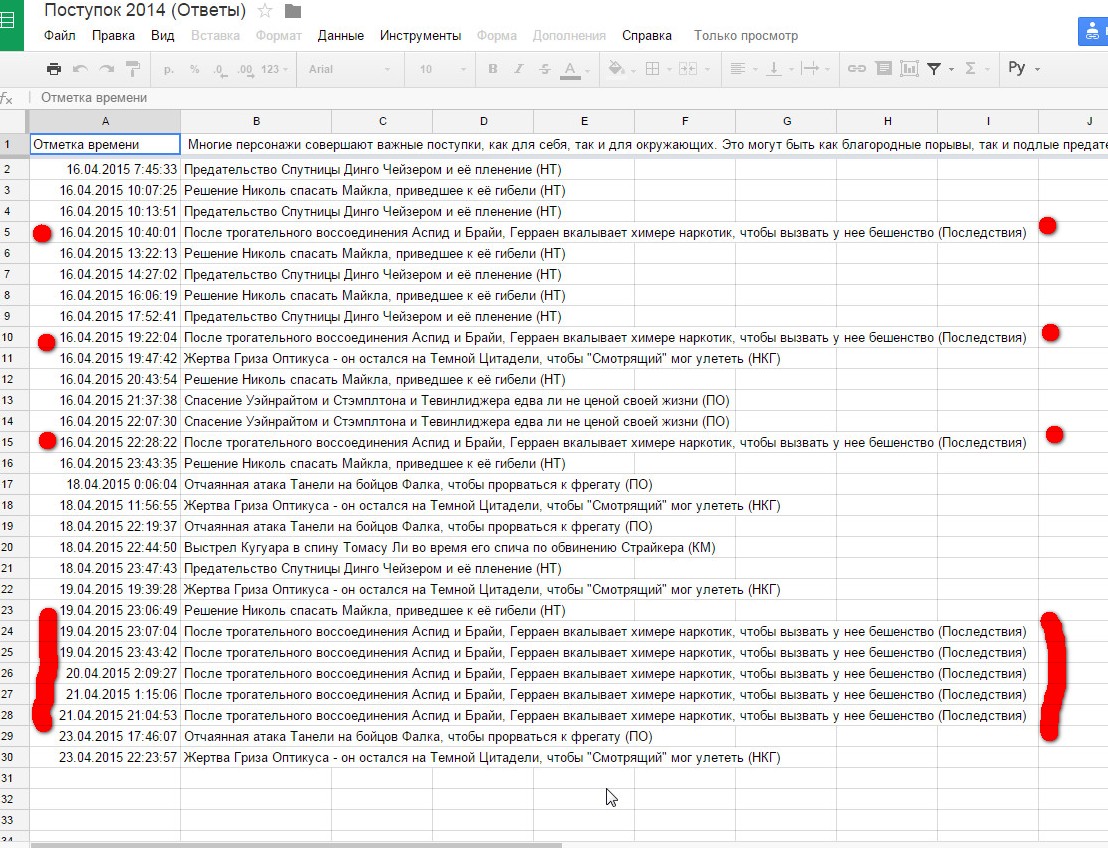Open input language Ру dropdown
The height and width of the screenshot is (848, 1108).
1023,68
